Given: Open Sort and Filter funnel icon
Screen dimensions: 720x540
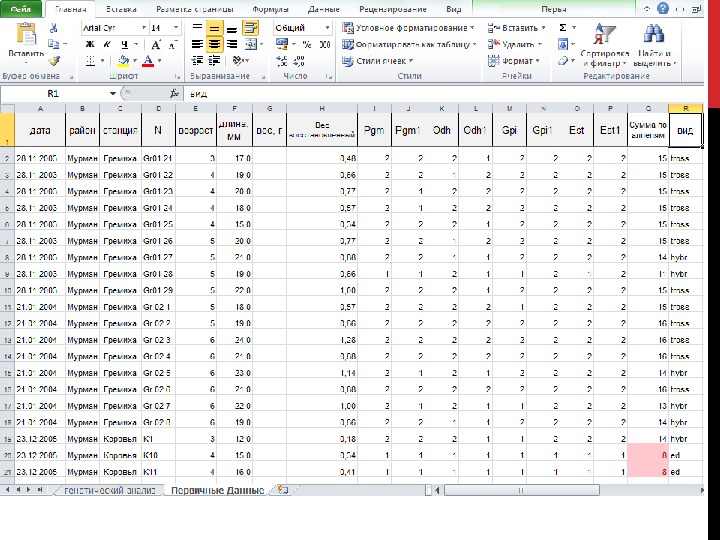Looking at the screenshot, I should [x=603, y=33].
